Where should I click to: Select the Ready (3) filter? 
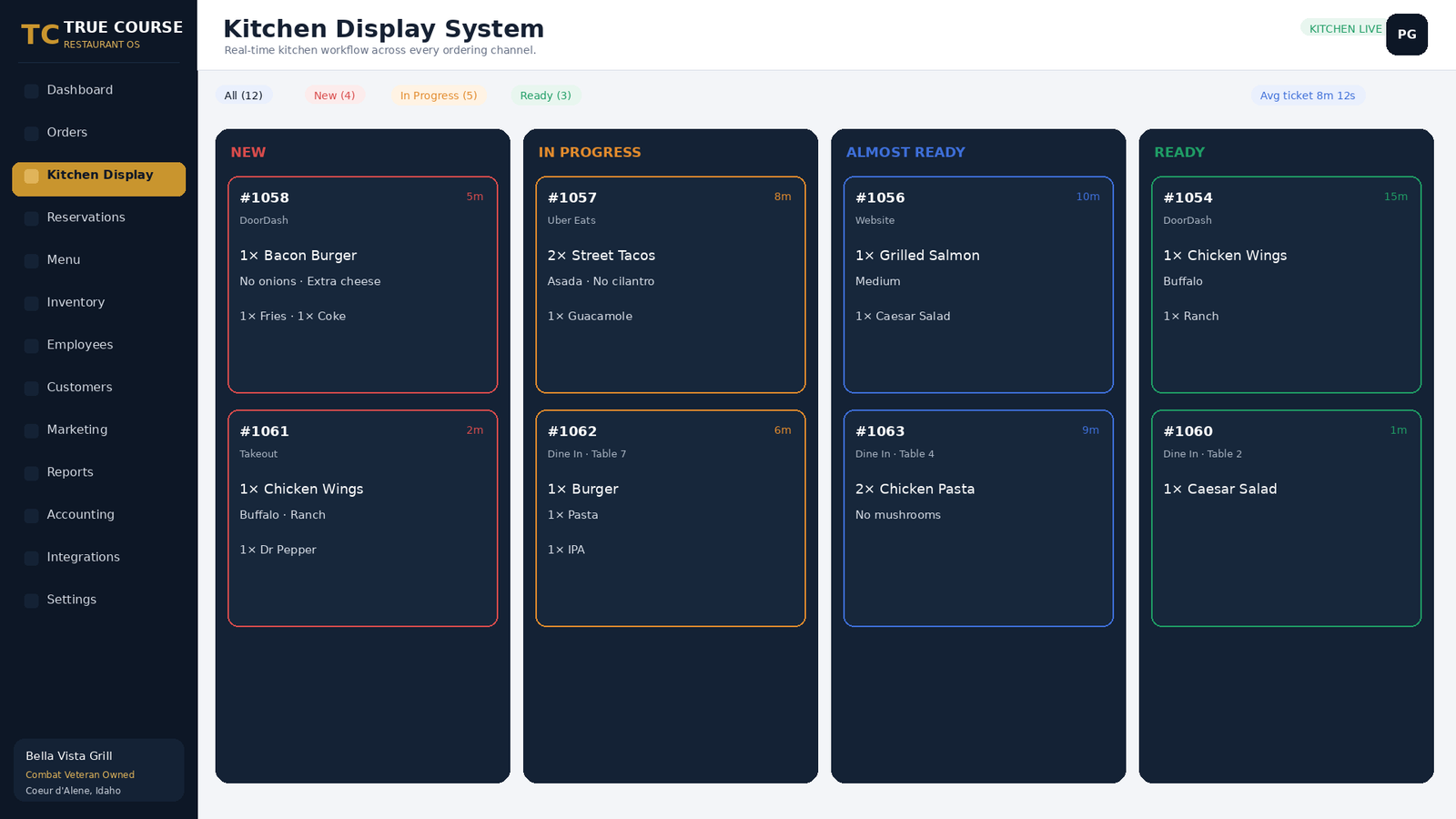tap(545, 96)
